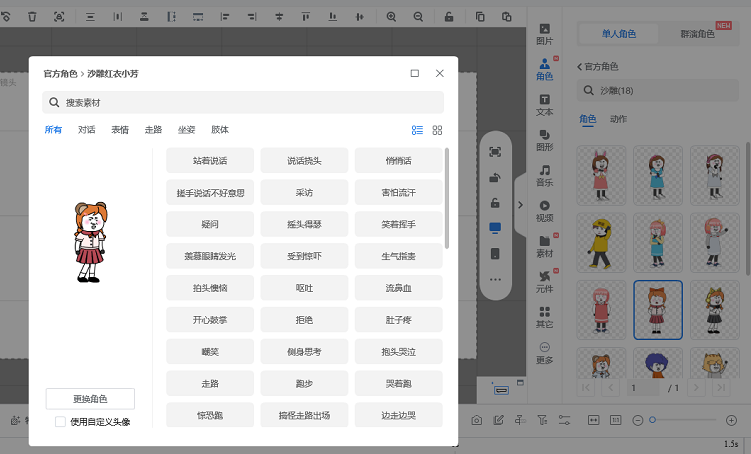Toggle the canvas lock in floating toolbar
Screen dimensions: 751x454
point(495,203)
